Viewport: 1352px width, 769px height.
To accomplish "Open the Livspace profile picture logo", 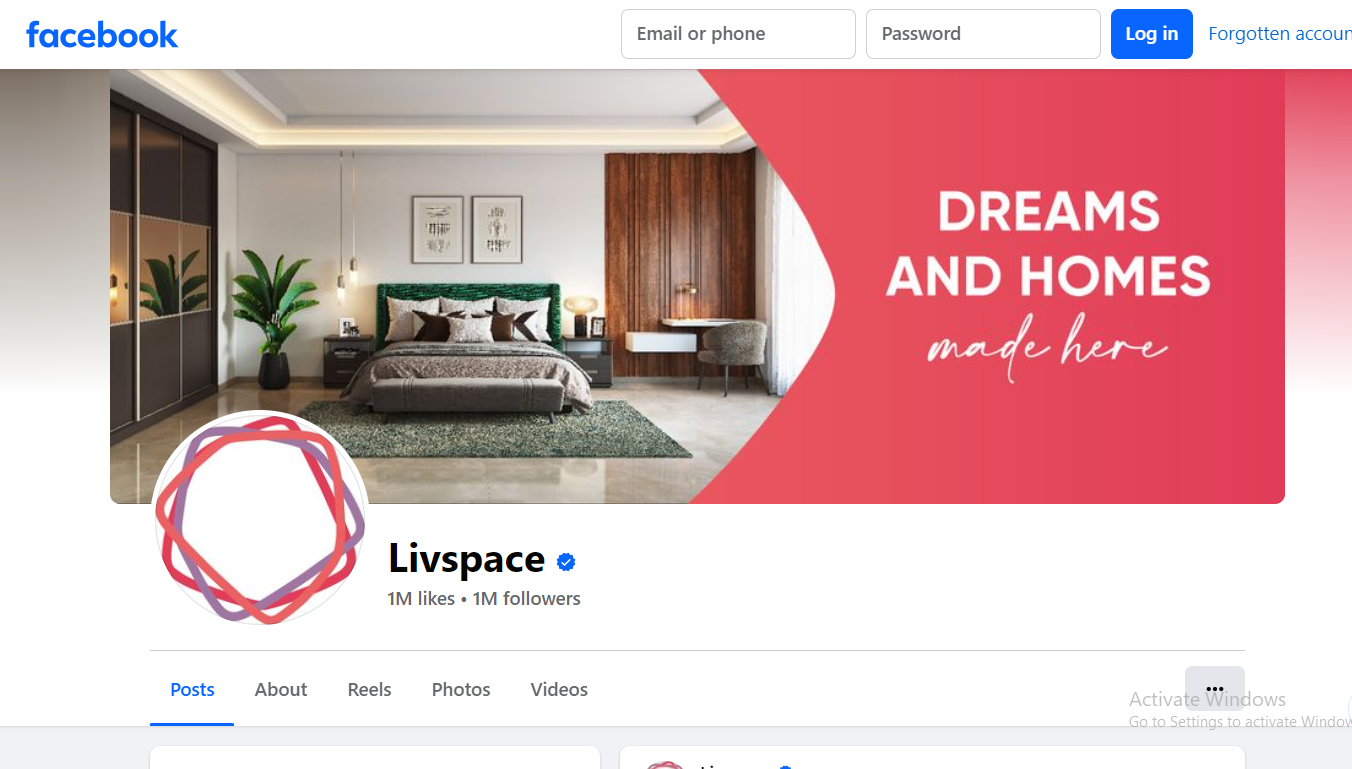I will [260, 519].
